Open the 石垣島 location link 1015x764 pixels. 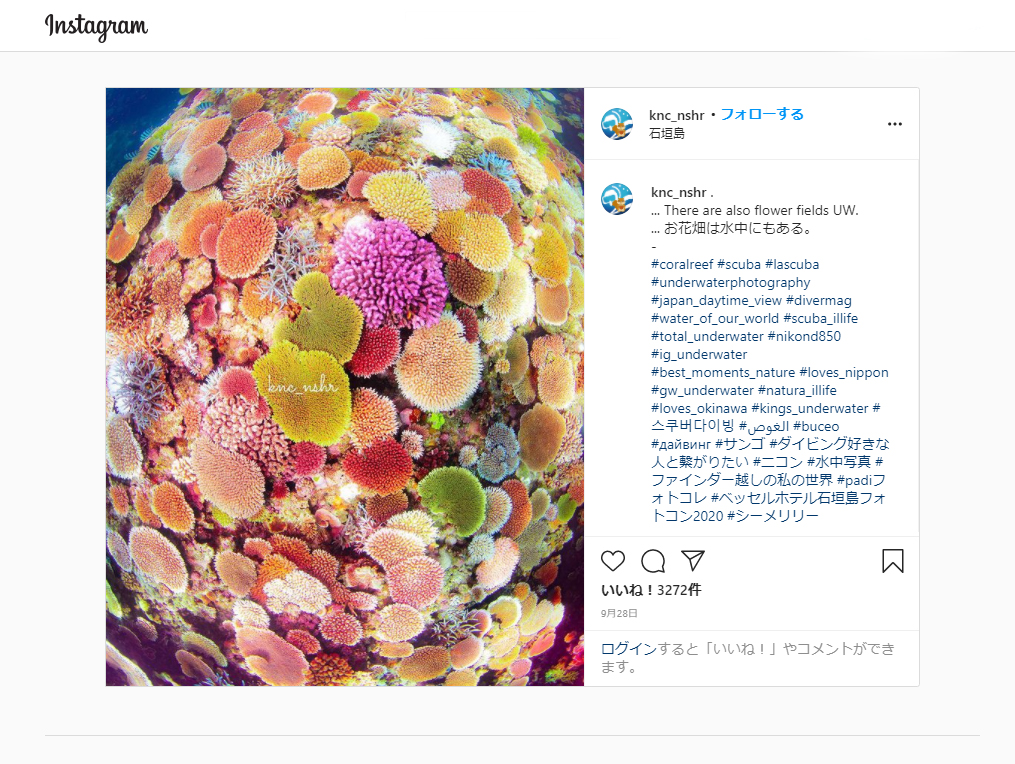point(667,133)
